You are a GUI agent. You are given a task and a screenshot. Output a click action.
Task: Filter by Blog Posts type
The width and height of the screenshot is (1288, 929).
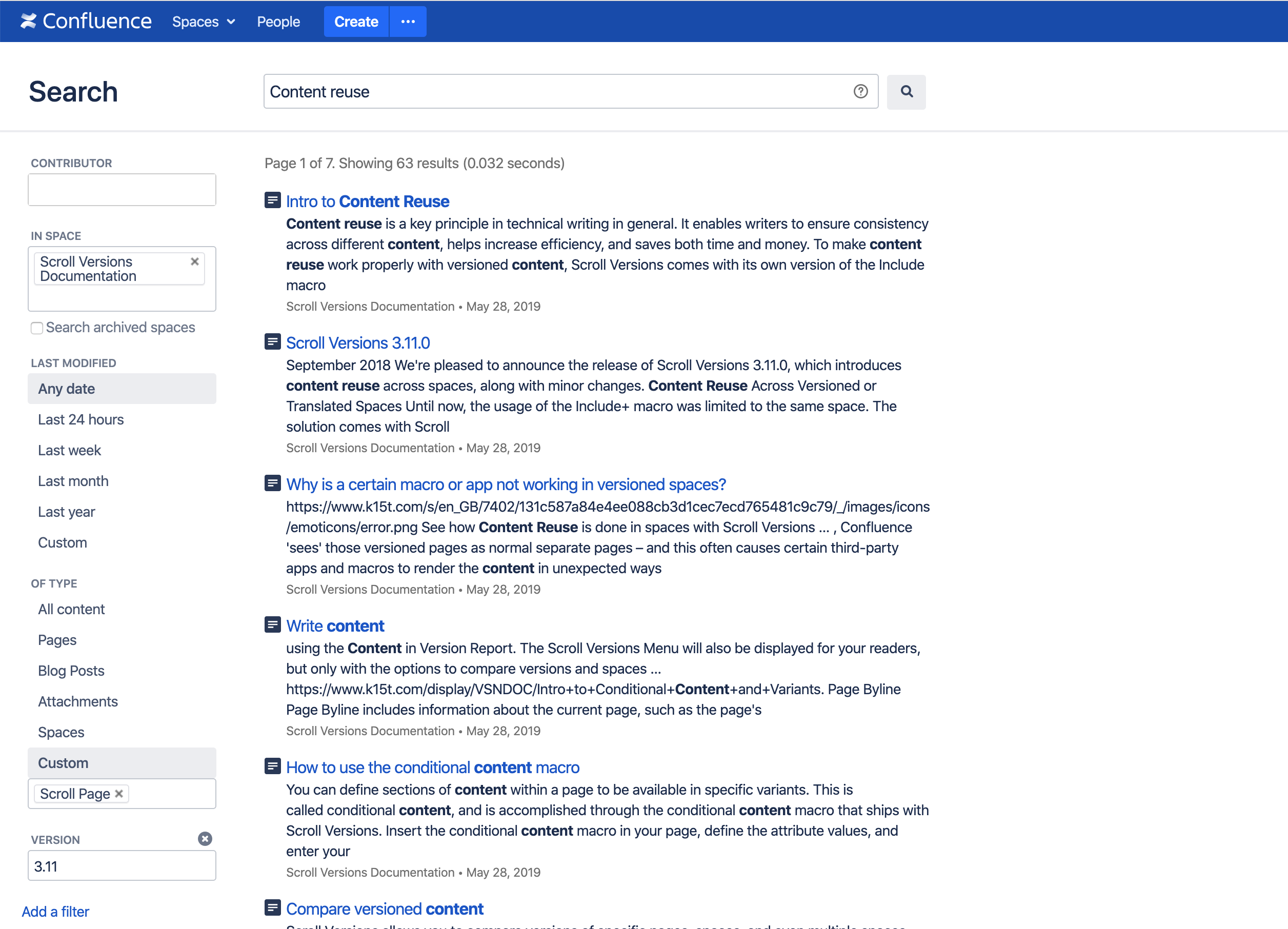pos(71,671)
